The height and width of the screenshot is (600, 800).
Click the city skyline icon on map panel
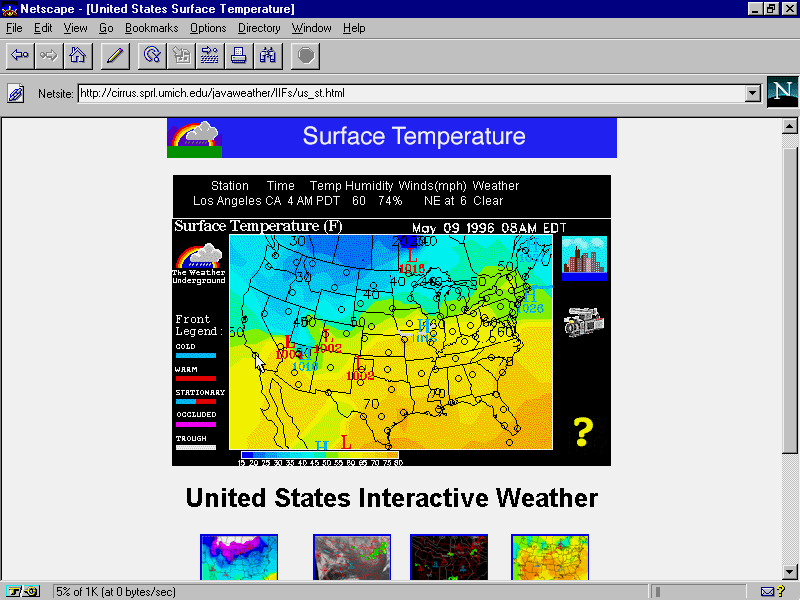point(584,258)
